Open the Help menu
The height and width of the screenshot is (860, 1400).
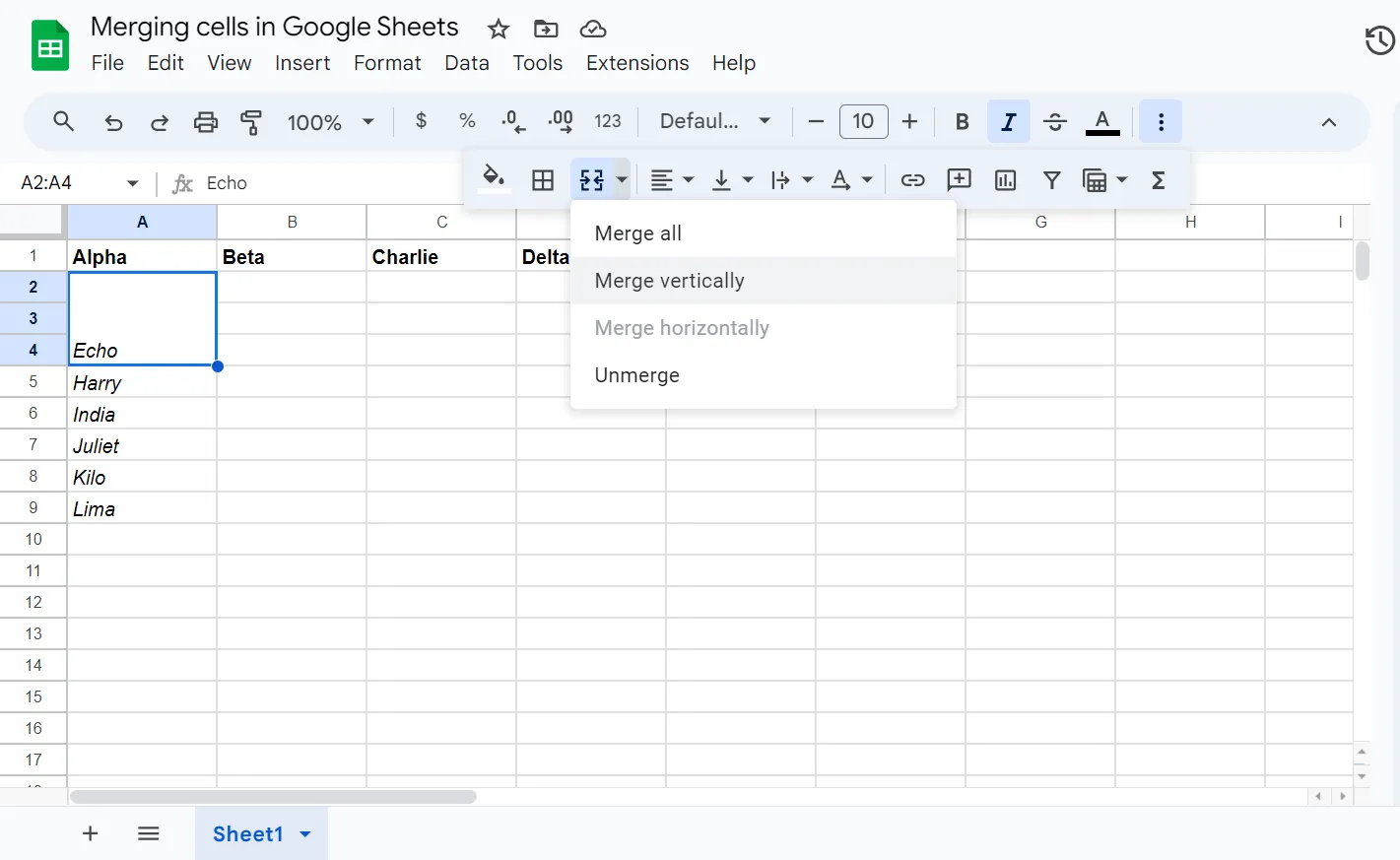tap(734, 63)
